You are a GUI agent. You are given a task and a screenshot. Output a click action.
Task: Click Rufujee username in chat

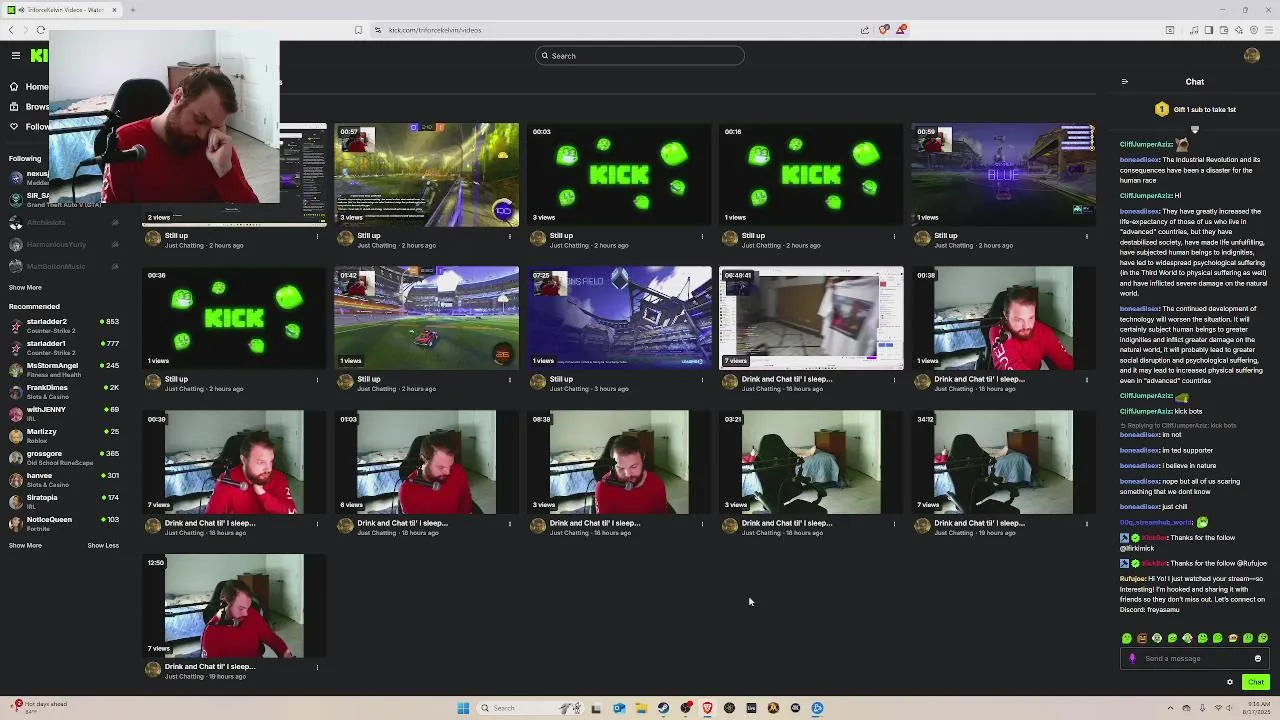[x=1132, y=579]
